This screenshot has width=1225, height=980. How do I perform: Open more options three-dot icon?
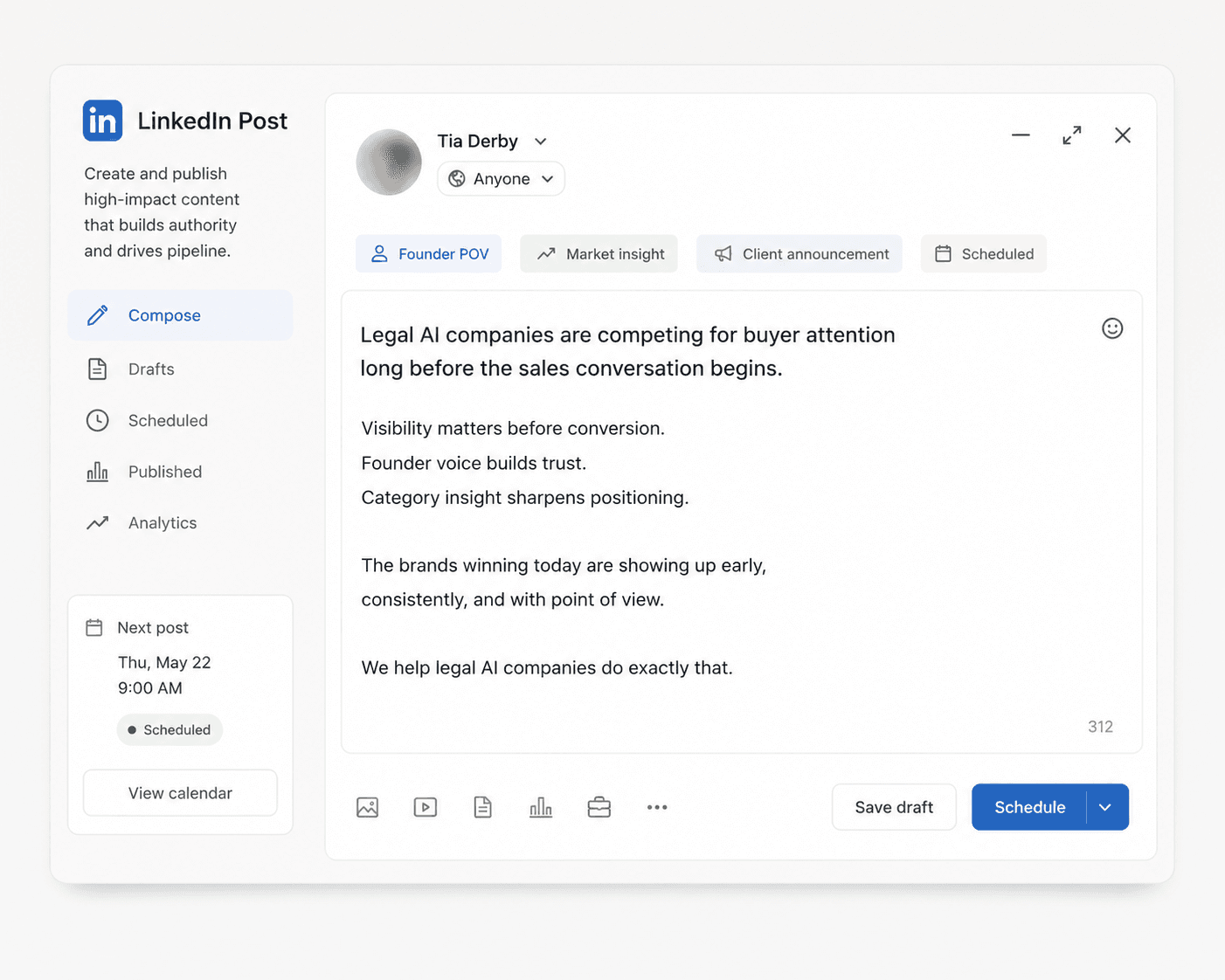click(x=657, y=807)
